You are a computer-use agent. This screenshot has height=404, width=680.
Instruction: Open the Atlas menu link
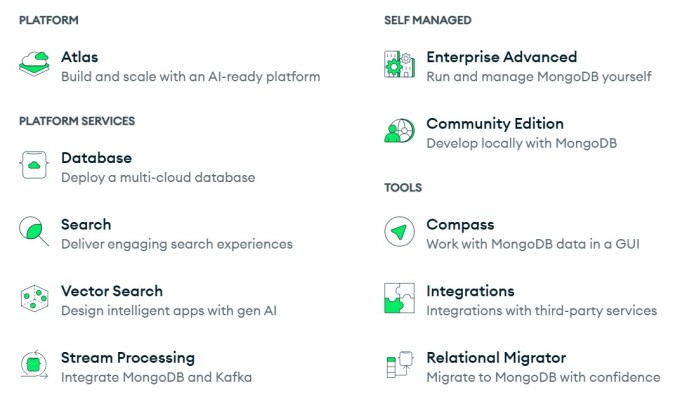[80, 57]
